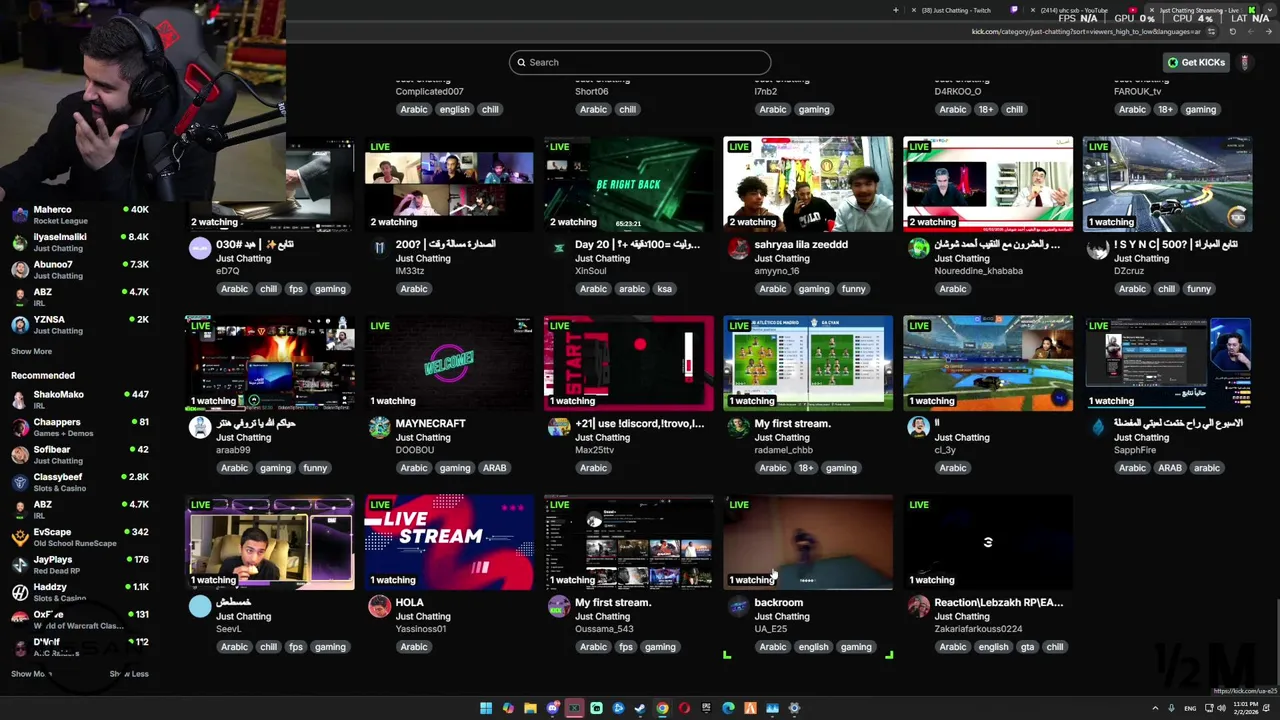Screen dimensions: 1280x720
Task: Click the Zakariafarkouss0224 streamer avatar
Action: 918,608
